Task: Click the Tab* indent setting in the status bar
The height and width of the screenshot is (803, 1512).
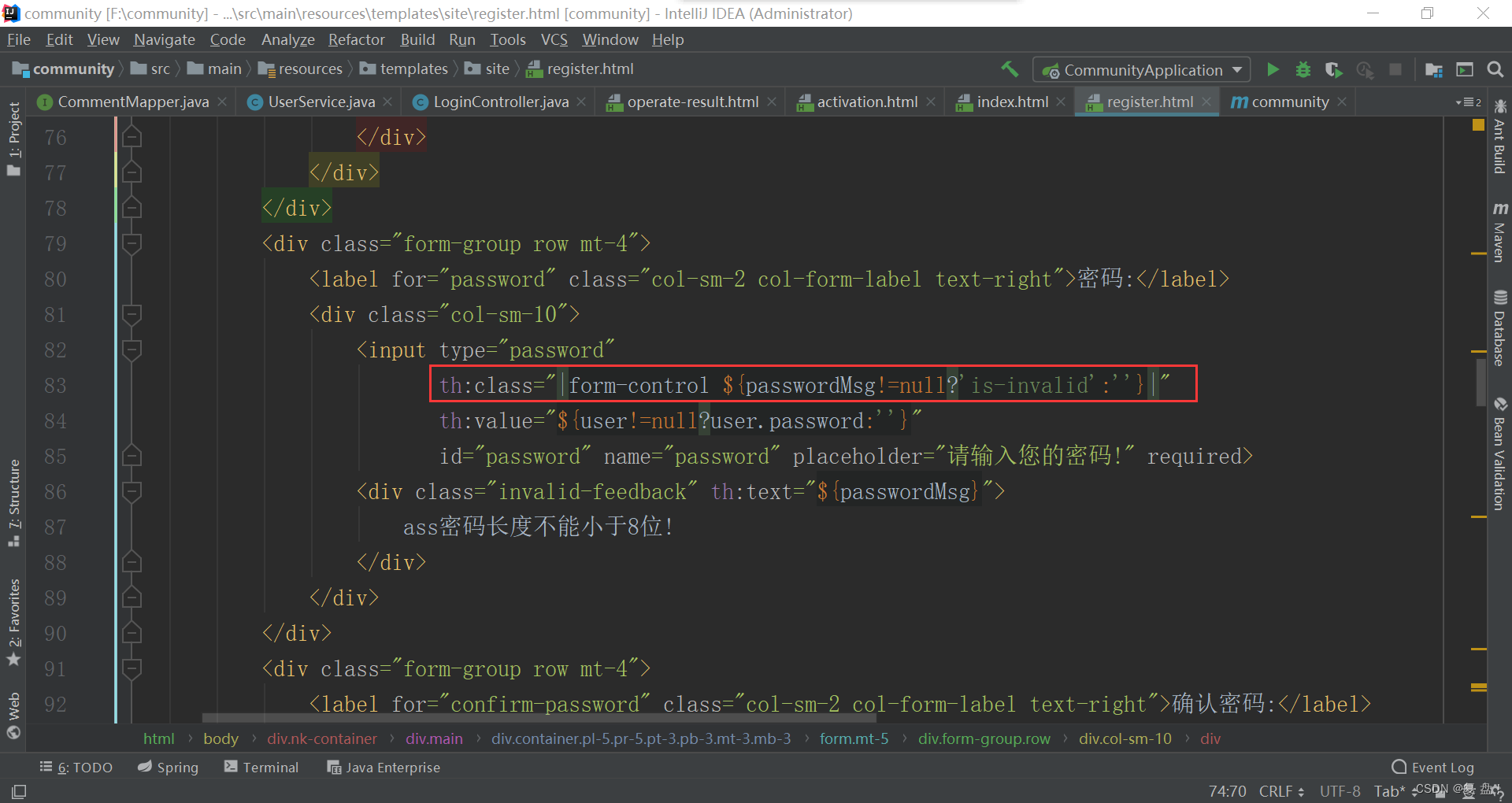Action: 1389,791
